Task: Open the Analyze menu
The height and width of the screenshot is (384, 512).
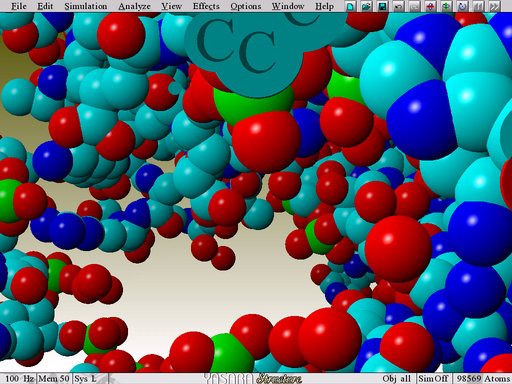Action: (134, 6)
